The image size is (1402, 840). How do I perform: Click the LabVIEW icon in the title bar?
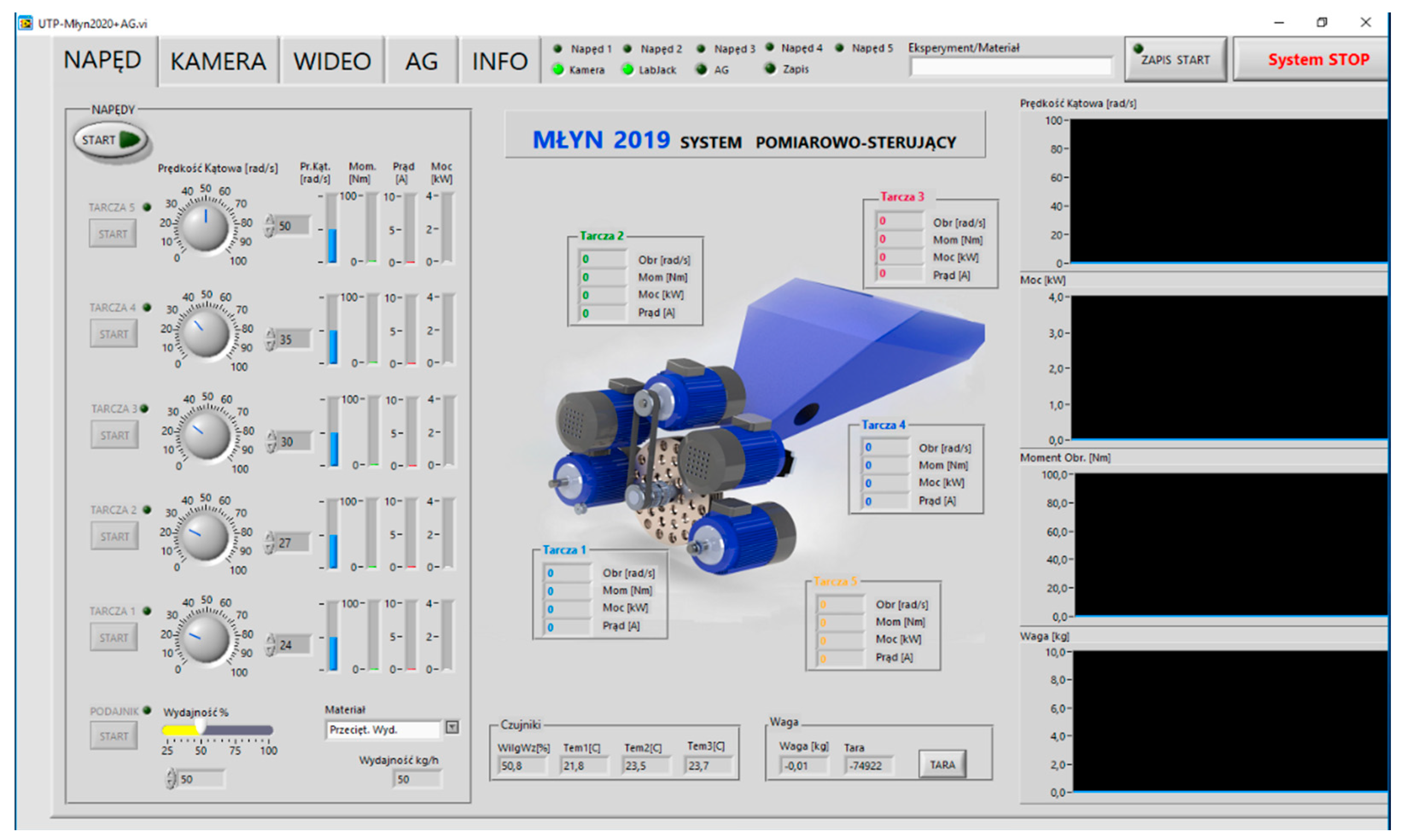(x=25, y=23)
